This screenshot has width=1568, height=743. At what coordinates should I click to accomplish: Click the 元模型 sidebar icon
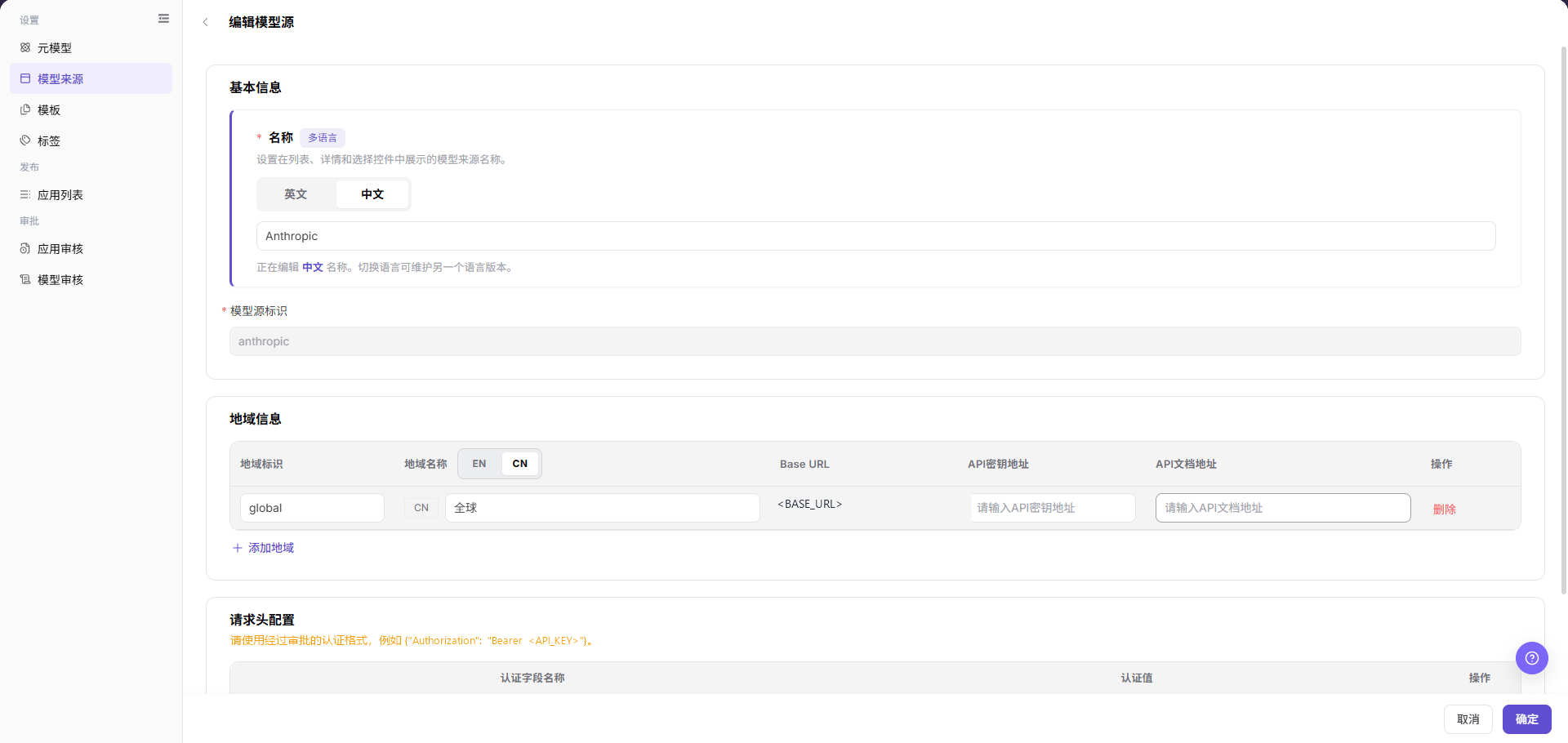click(x=25, y=47)
